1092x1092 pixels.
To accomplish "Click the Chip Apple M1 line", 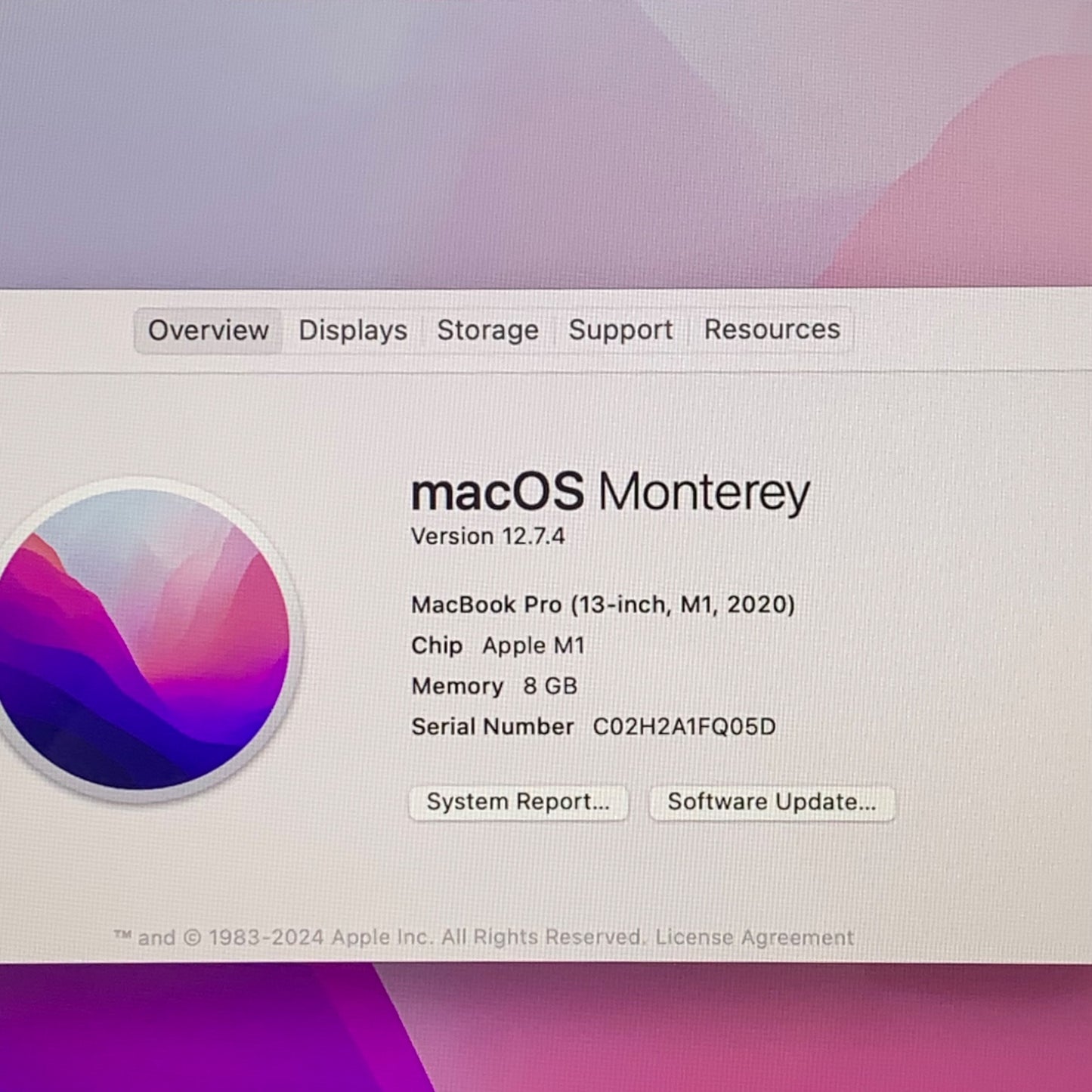I will pos(498,645).
